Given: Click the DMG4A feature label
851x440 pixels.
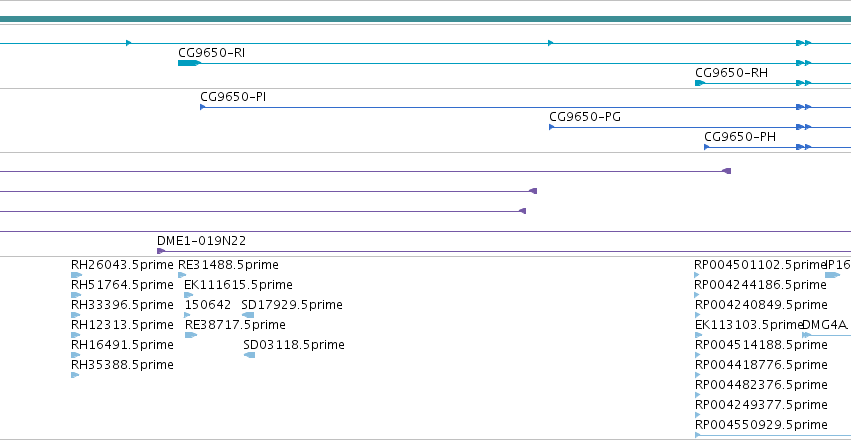Looking at the screenshot, I should (824, 324).
